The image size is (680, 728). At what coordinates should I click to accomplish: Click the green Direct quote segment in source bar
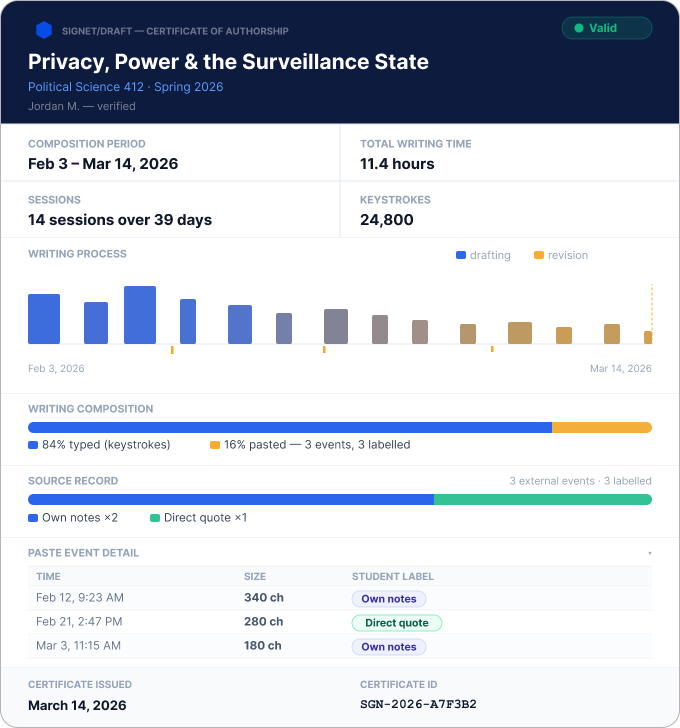coord(543,499)
